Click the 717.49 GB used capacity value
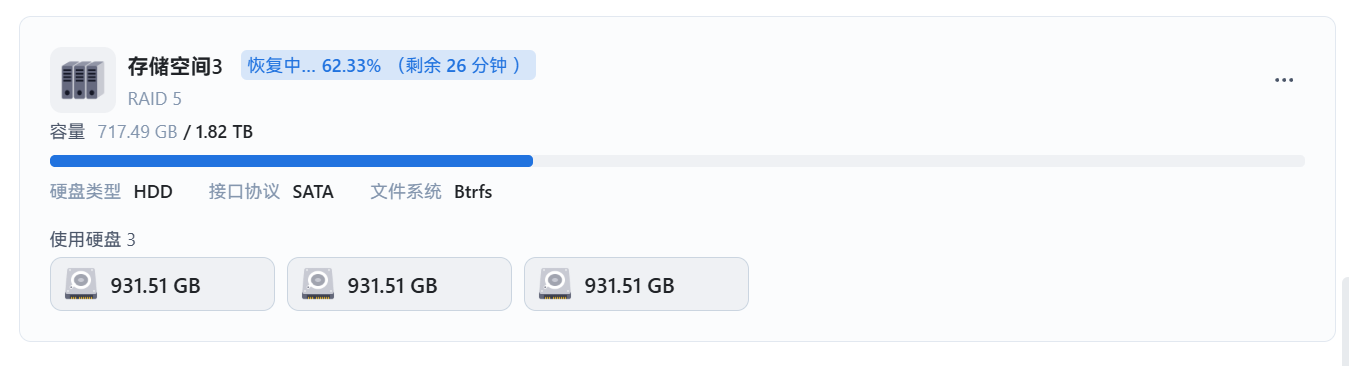The width and height of the screenshot is (1349, 366). 137,131
